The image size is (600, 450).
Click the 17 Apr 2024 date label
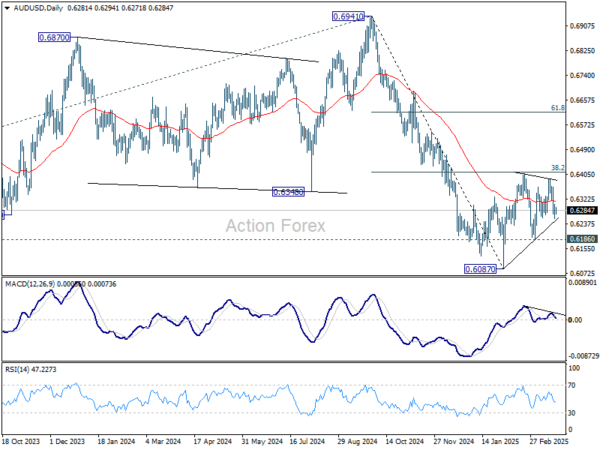213,442
